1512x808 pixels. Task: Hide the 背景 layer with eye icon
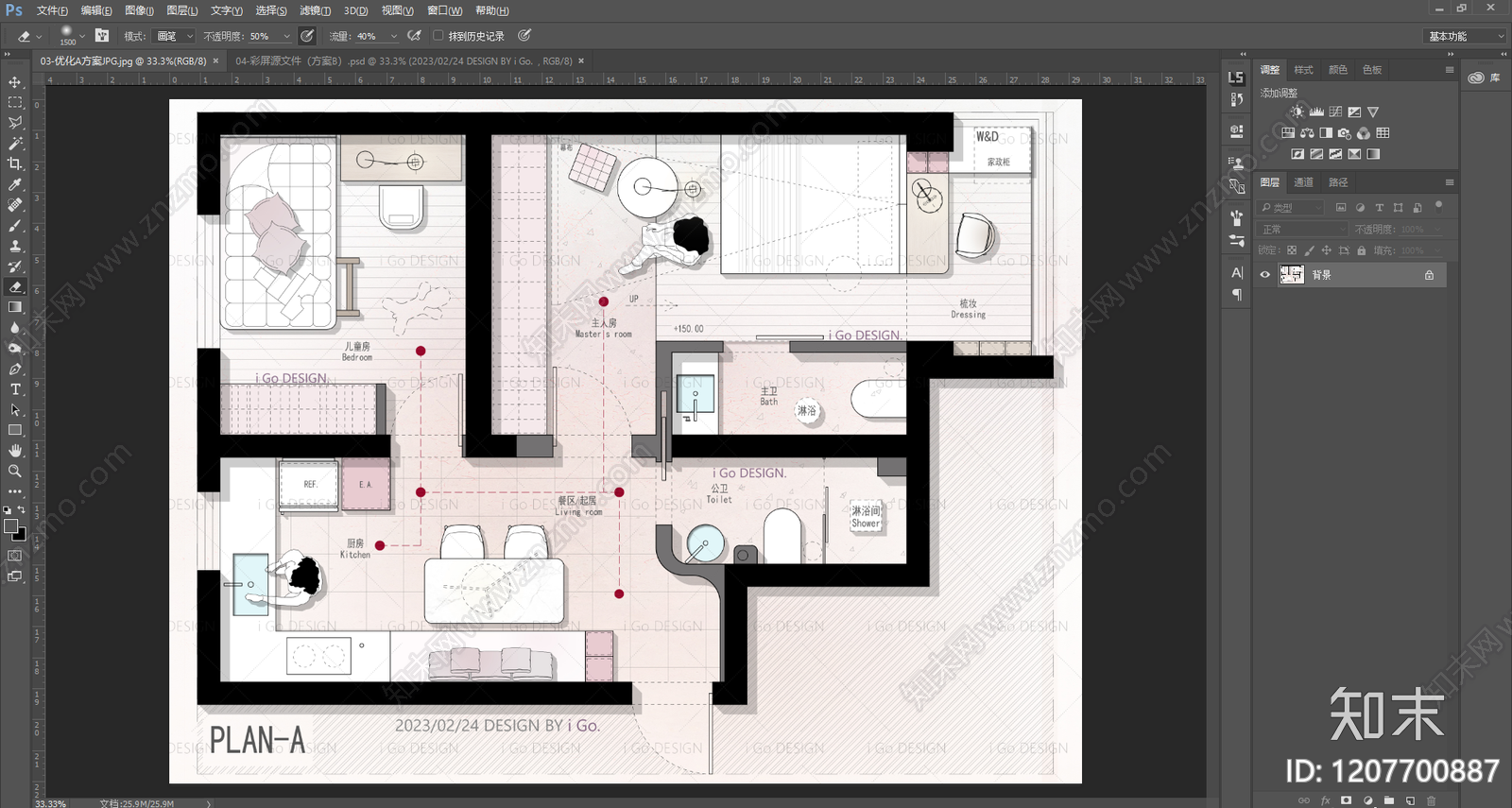point(1265,275)
